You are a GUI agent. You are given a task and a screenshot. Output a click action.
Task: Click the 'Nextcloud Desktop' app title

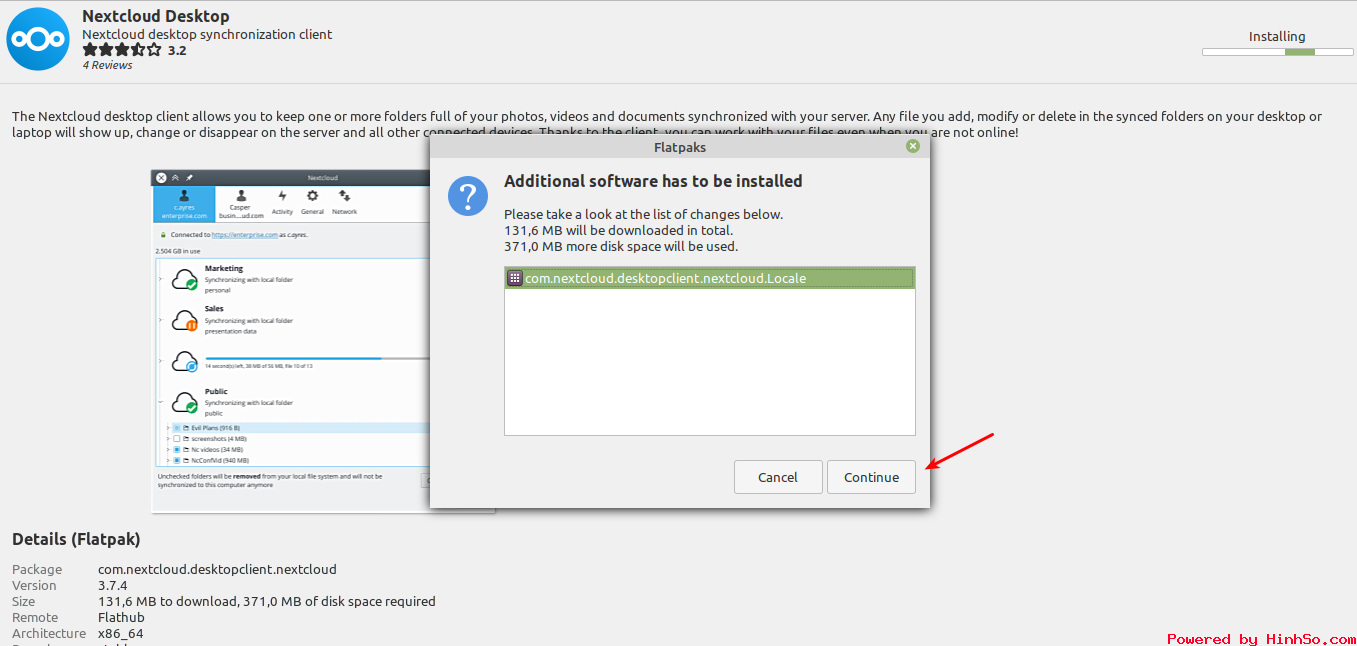(156, 16)
